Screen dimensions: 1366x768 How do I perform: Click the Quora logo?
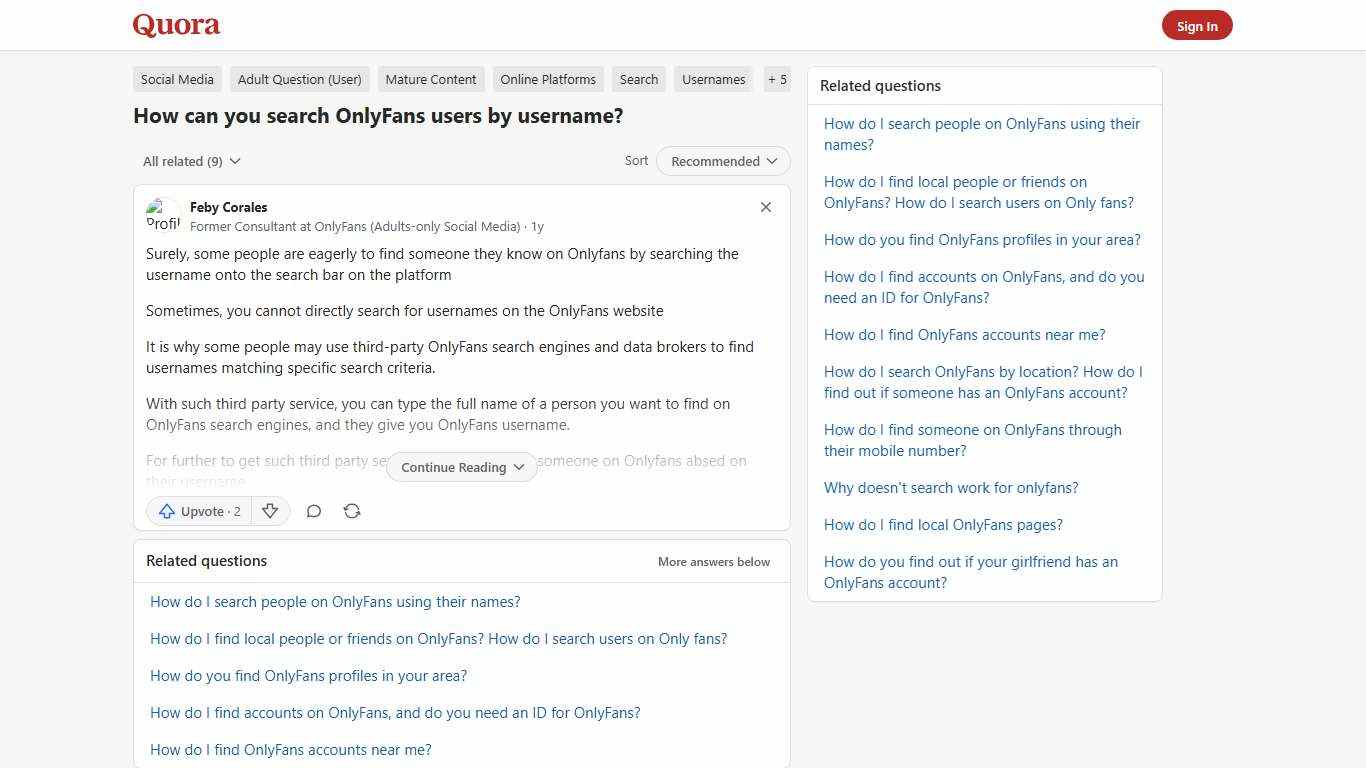tap(175, 24)
